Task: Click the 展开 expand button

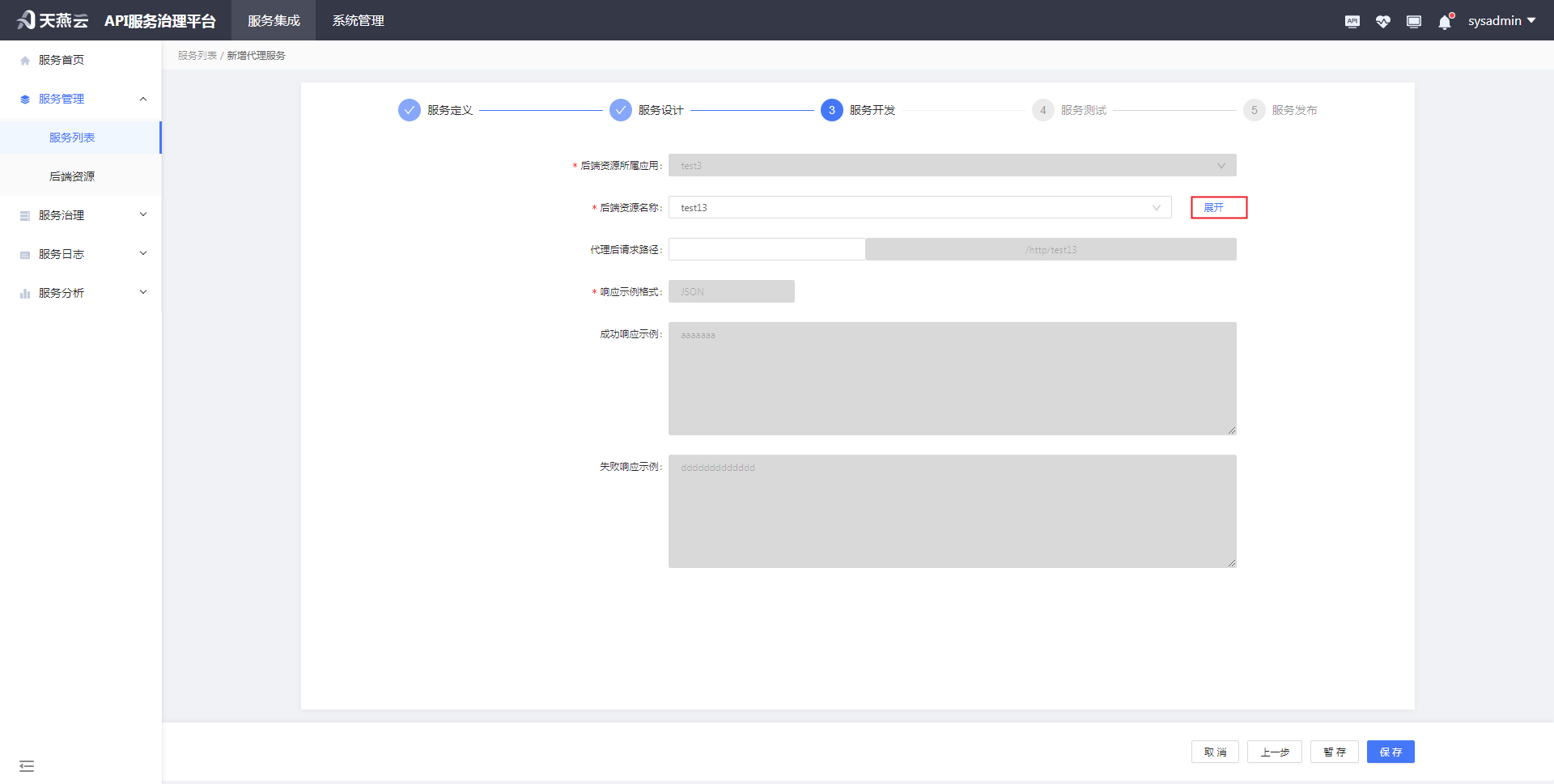Action: pos(1219,207)
